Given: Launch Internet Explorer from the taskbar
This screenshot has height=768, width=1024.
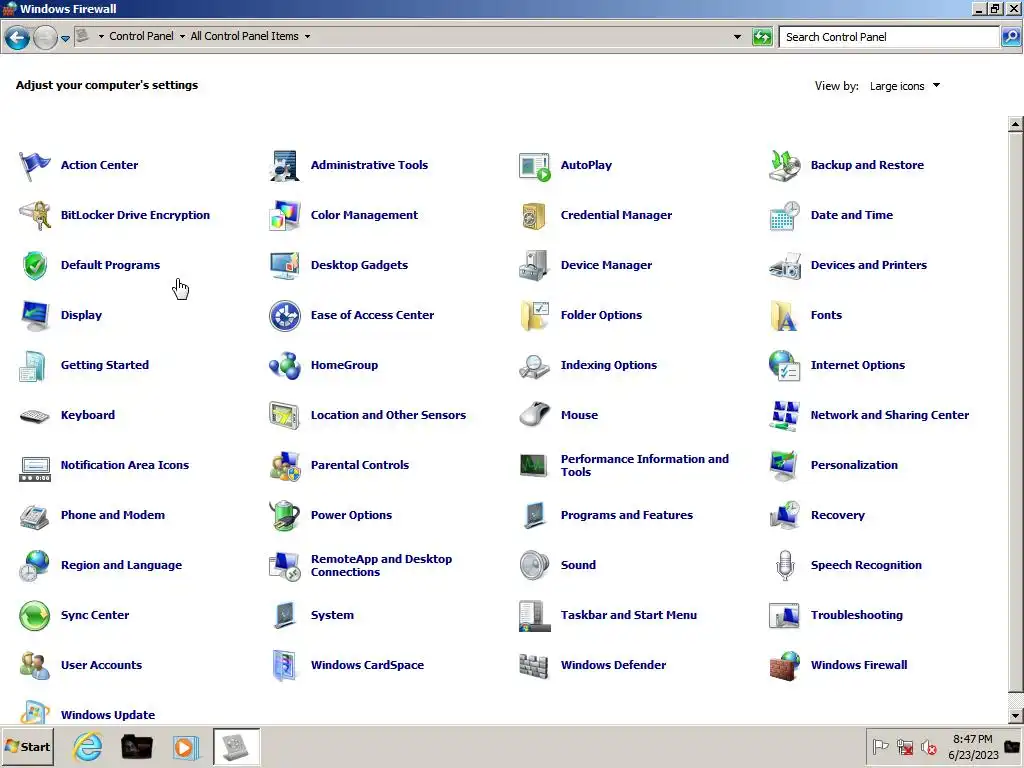Looking at the screenshot, I should click(x=88, y=746).
